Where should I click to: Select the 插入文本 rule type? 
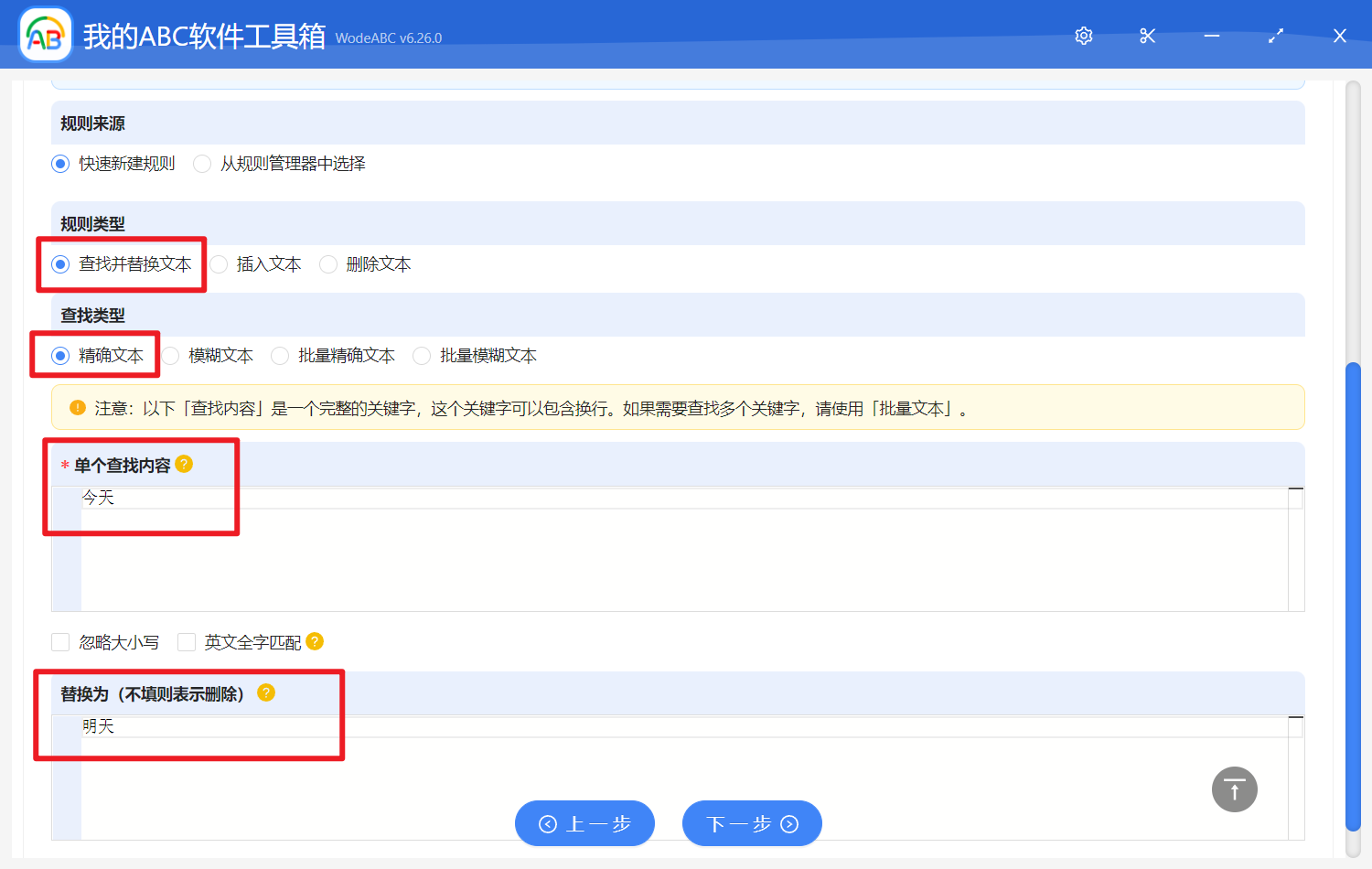tap(219, 264)
